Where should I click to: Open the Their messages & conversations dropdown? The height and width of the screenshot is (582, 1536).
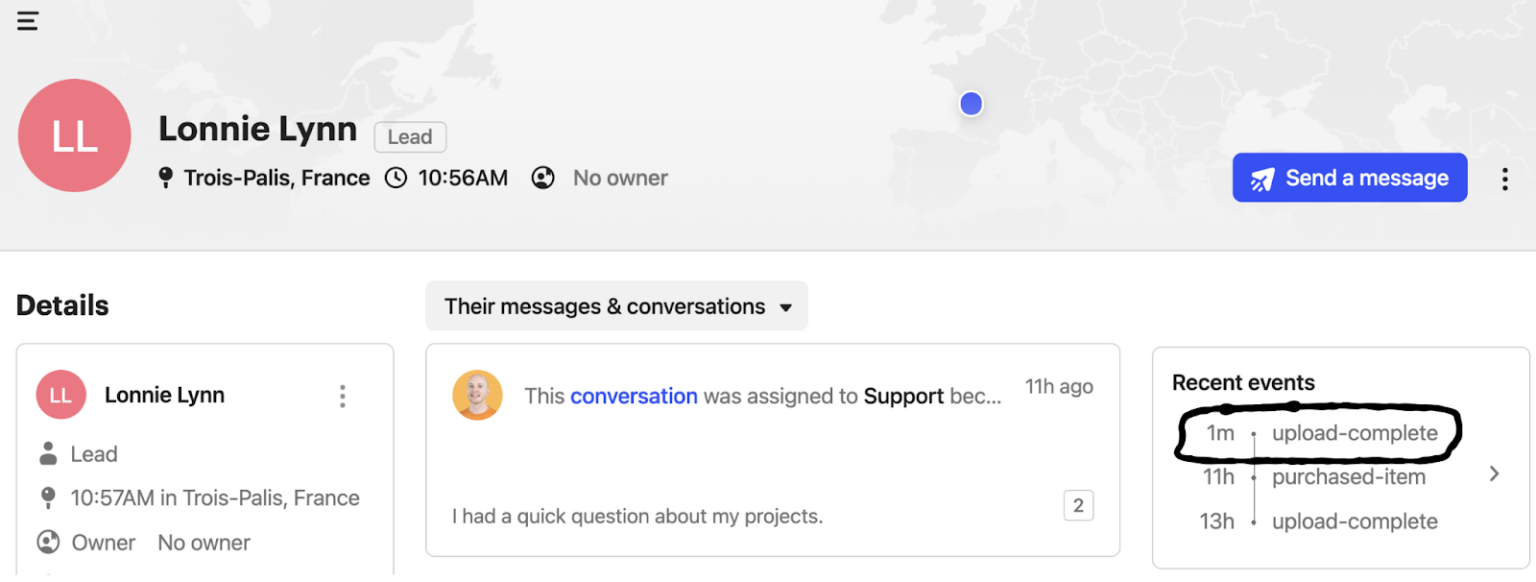[x=616, y=306]
